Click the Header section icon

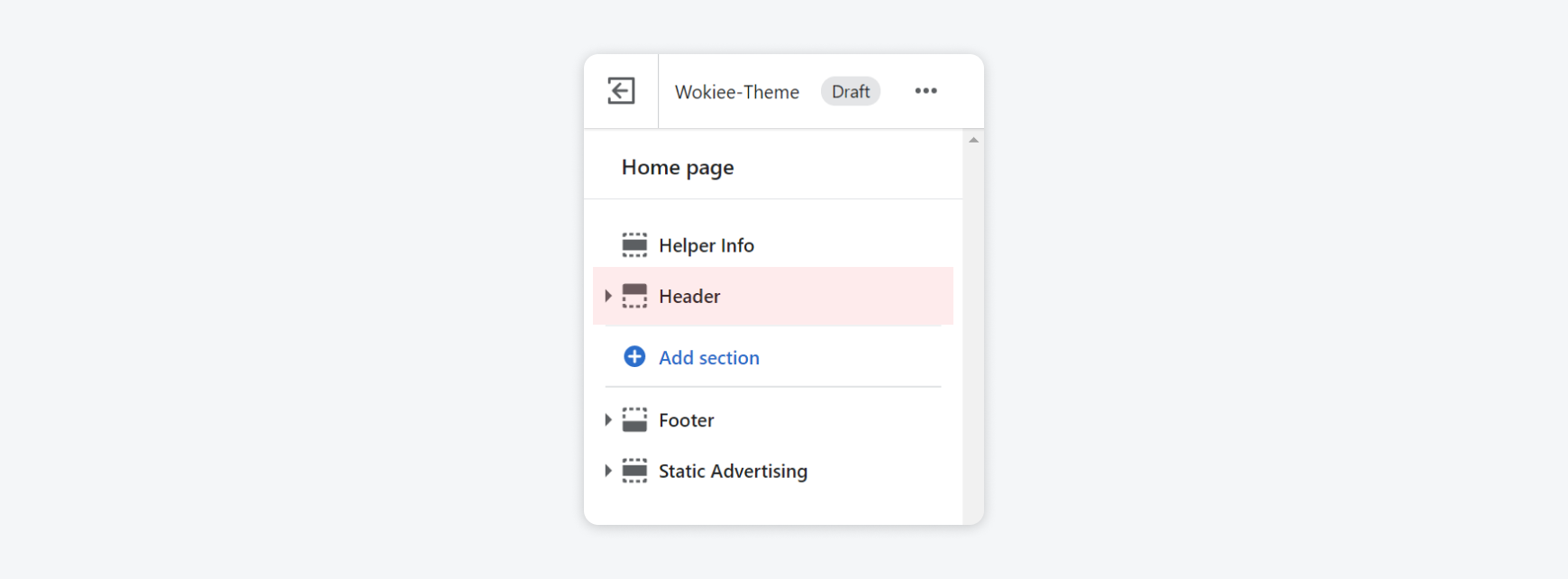pyautogui.click(x=634, y=296)
